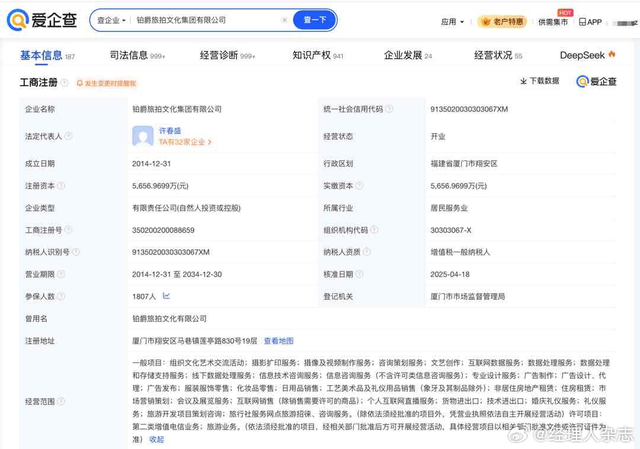Open the trend chart icon beside 1807人
The image size is (640, 449).
pyautogui.click(x=166, y=296)
